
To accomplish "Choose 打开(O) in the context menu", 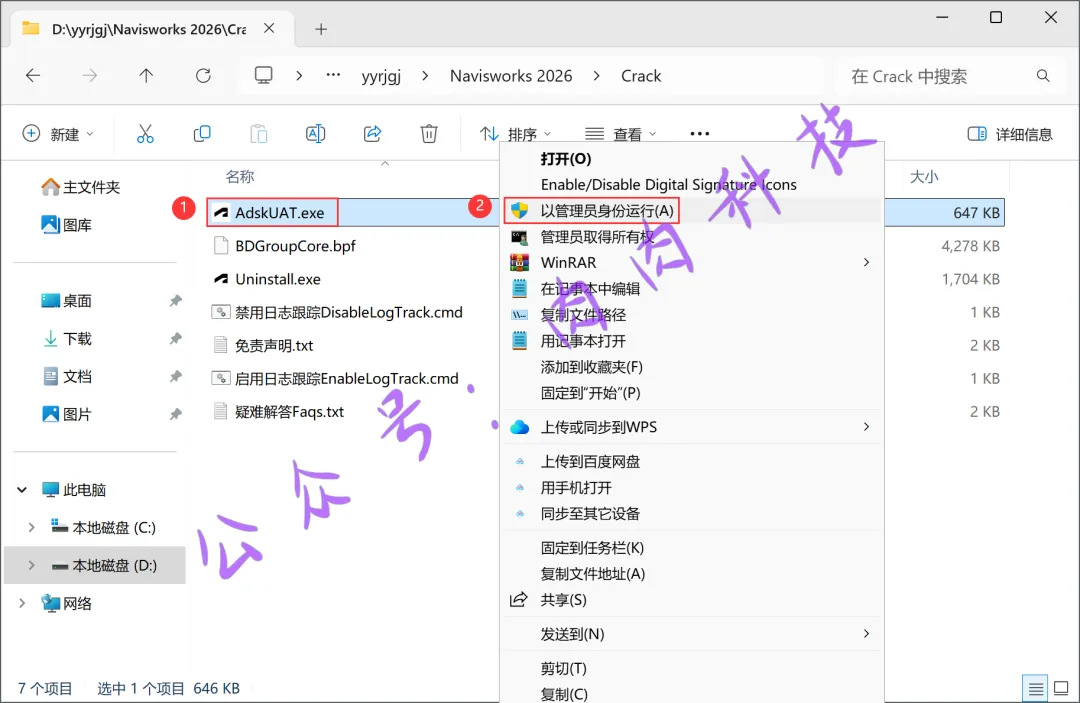I will [692, 159].
